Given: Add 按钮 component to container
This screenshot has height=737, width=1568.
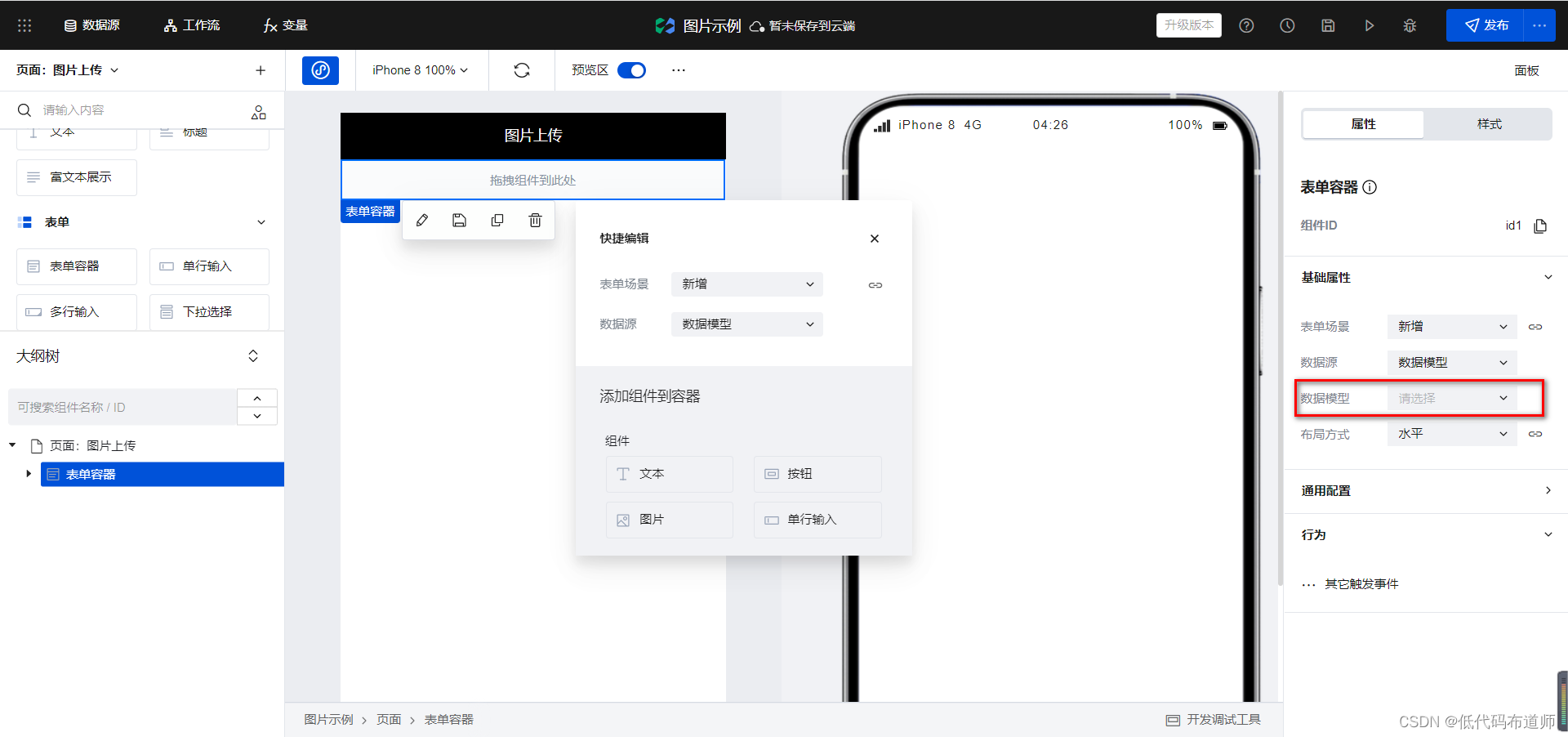Looking at the screenshot, I should tap(817, 474).
